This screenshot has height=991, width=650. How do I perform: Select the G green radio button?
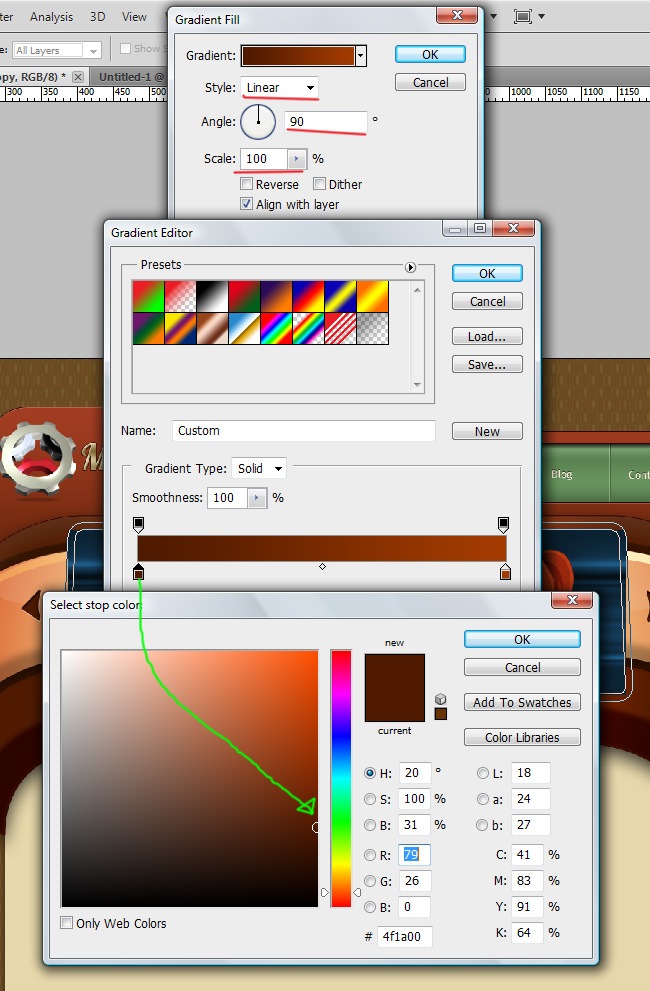(x=370, y=881)
